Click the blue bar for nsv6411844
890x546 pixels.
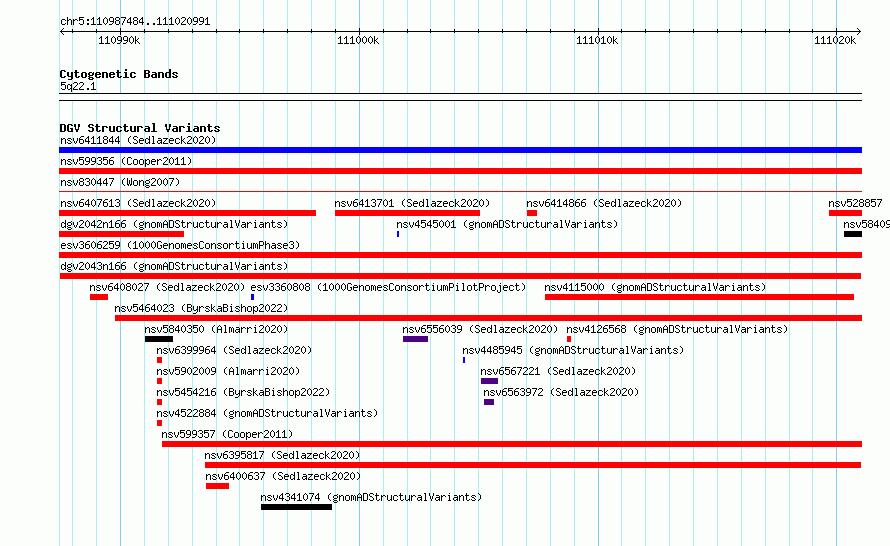point(460,150)
